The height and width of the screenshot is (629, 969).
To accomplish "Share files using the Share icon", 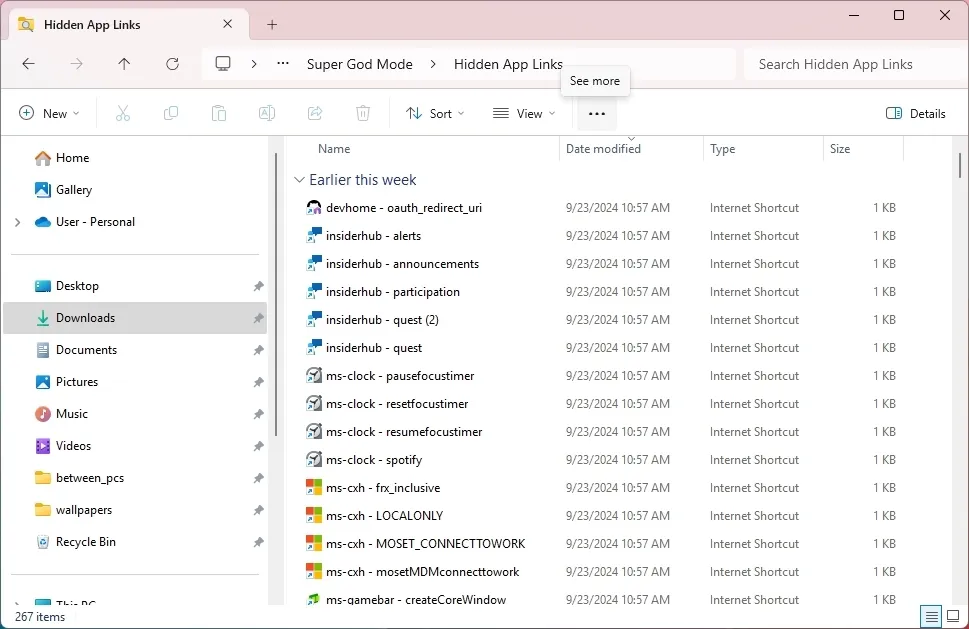I will point(314,113).
